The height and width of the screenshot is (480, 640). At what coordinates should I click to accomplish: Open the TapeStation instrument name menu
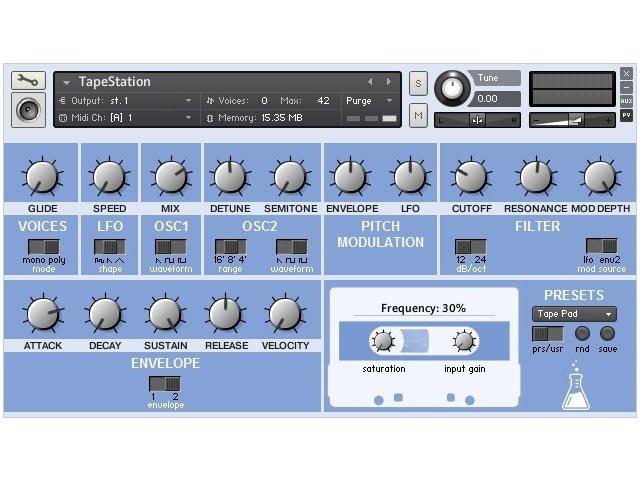click(67, 82)
